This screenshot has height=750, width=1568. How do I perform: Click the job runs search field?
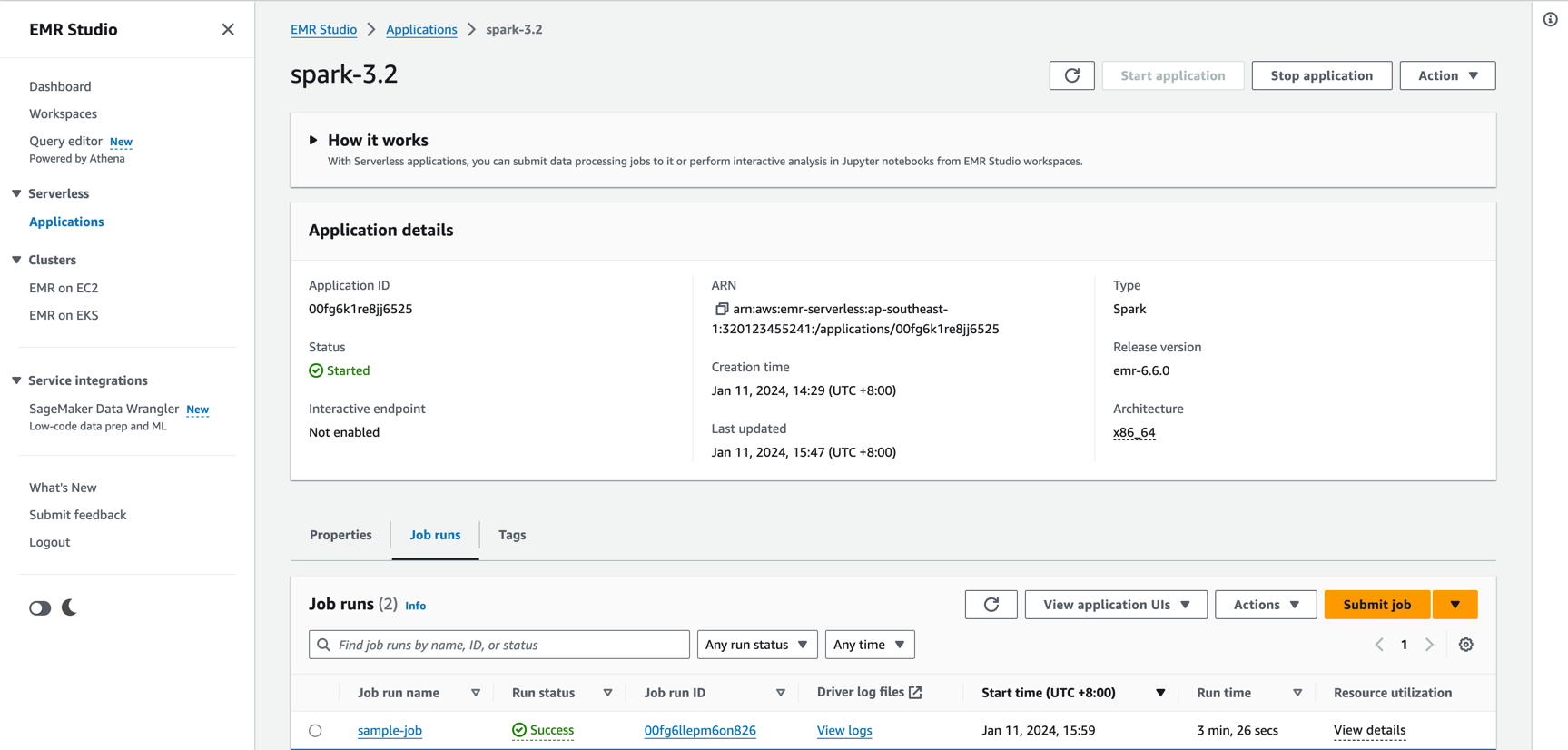pos(508,645)
